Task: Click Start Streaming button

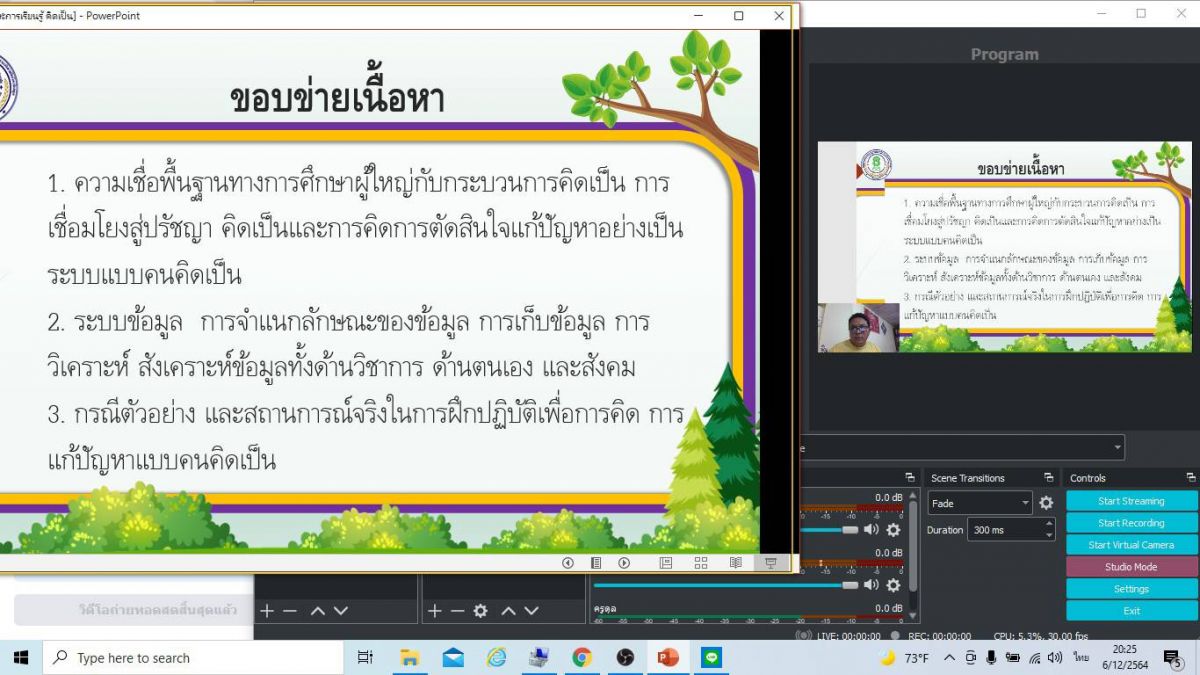Action: (1131, 501)
